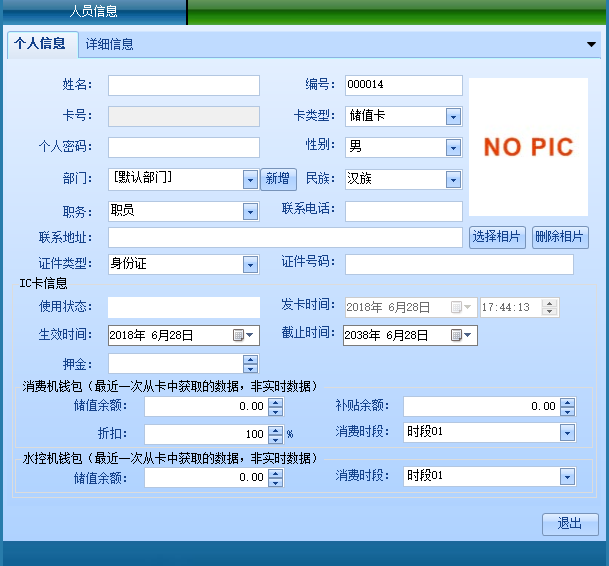Expand the 部门 dropdown
This screenshot has height=566, width=609.
point(250,180)
